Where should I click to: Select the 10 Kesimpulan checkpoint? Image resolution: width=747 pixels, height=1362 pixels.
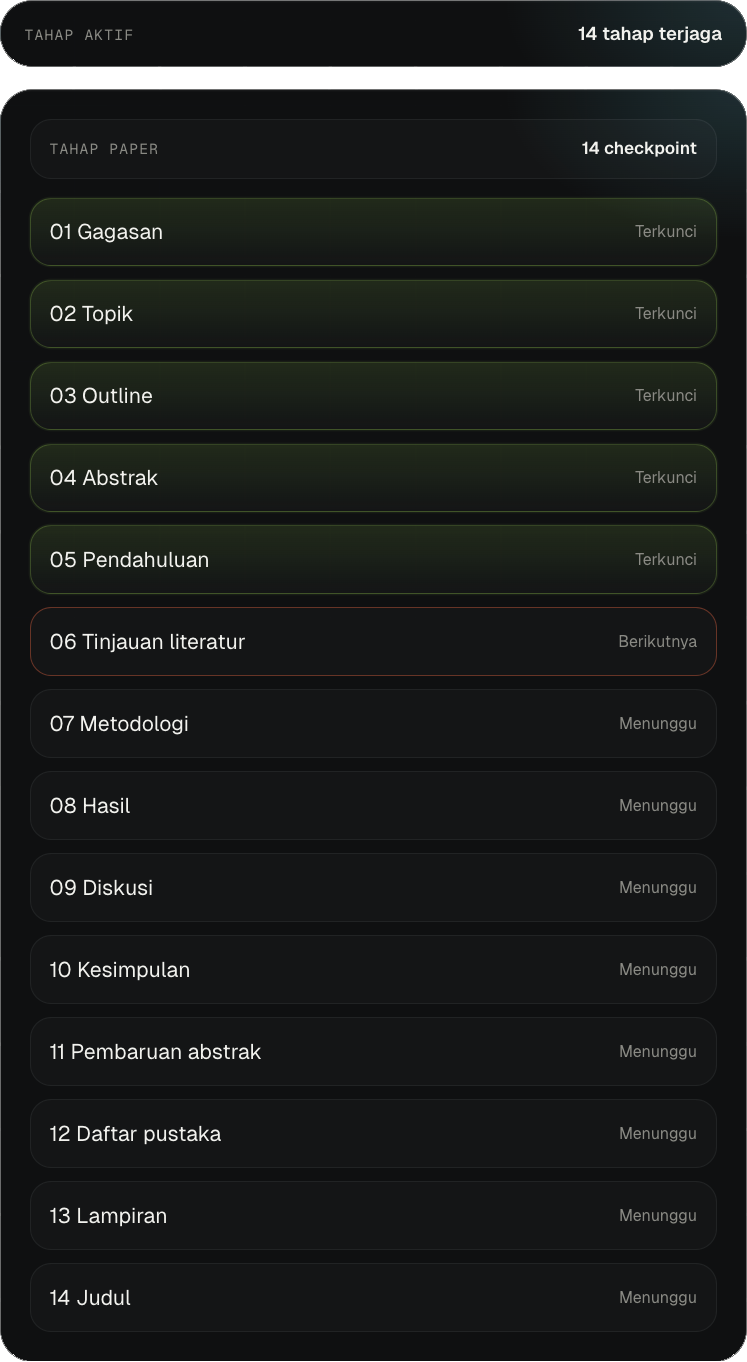click(373, 970)
